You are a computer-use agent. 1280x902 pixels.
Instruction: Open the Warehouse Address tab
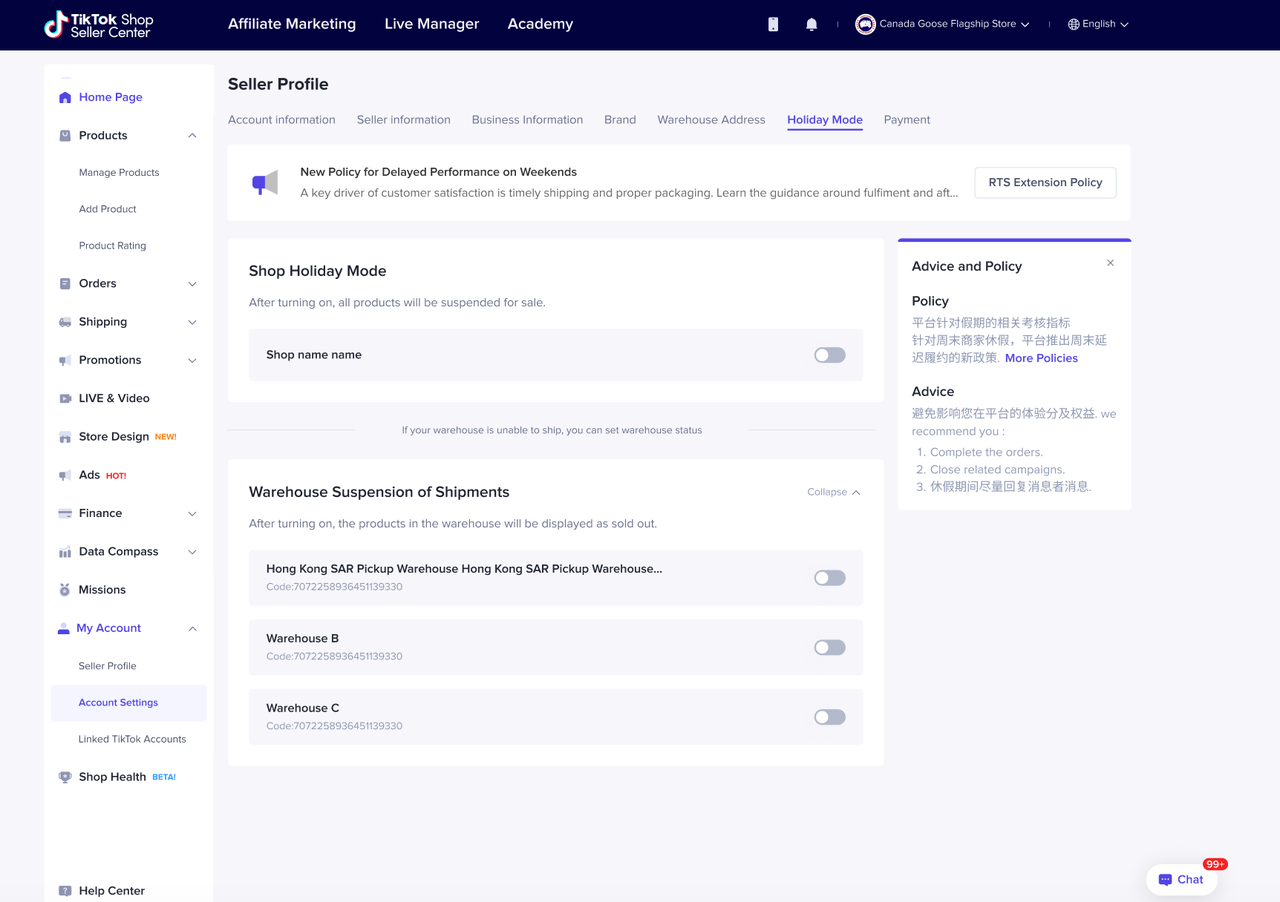[711, 120]
